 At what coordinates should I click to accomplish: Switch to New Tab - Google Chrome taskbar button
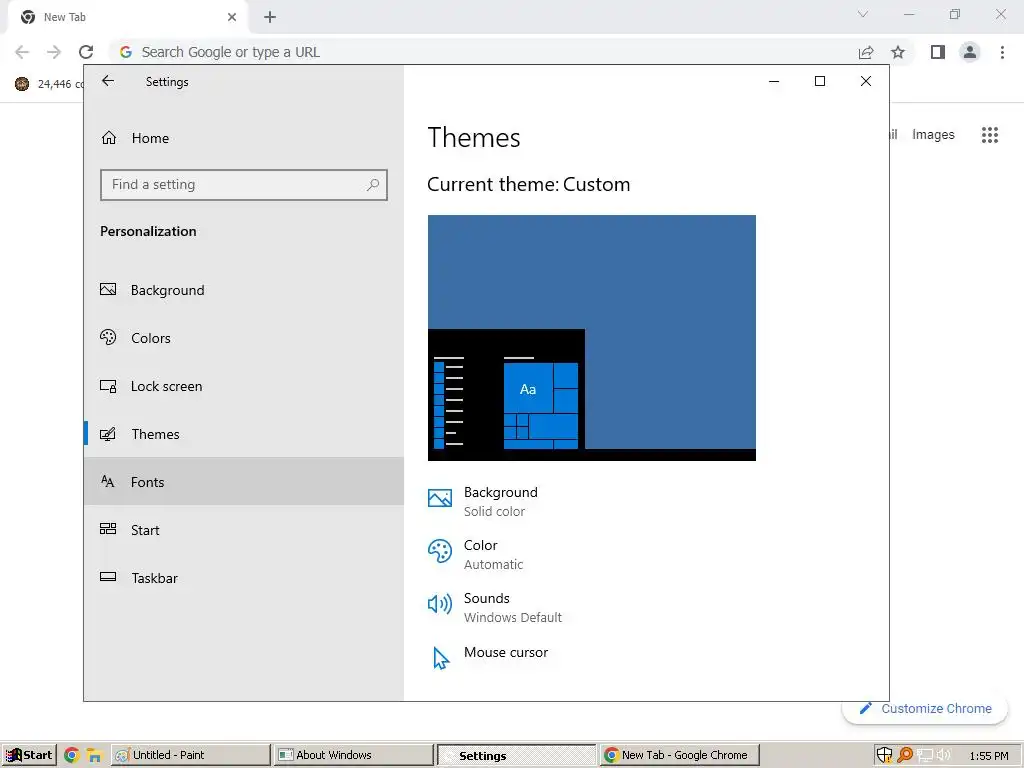click(680, 755)
